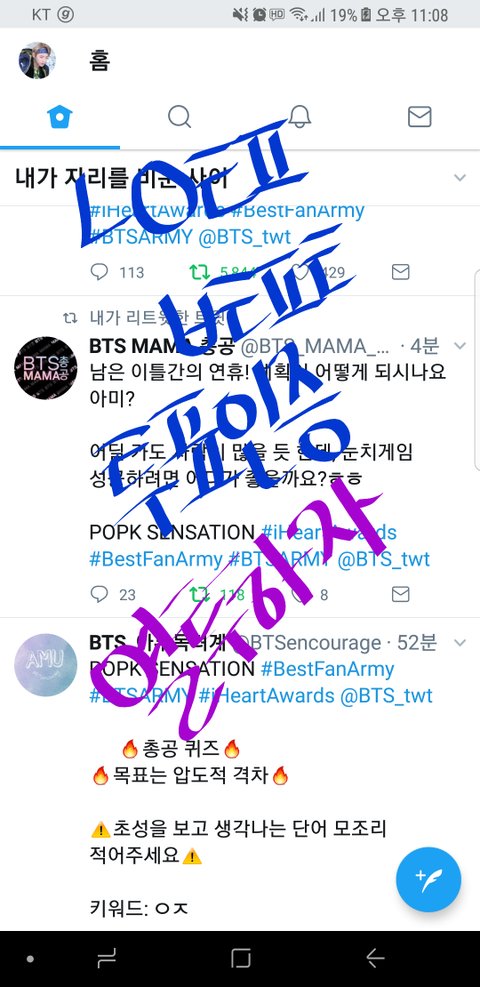Open the profile avatar menu
The width and height of the screenshot is (480, 987).
[x=37, y=61]
